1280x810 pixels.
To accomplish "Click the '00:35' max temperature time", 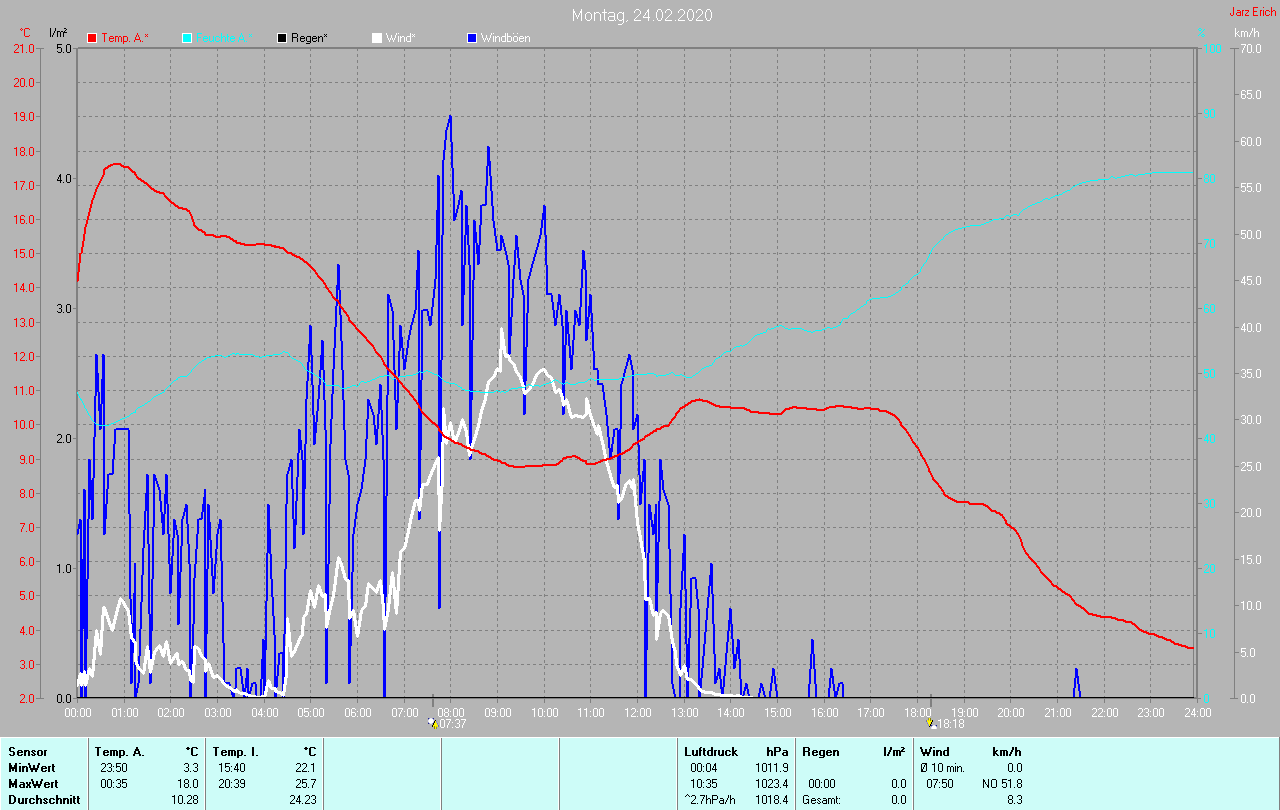I will pyautogui.click(x=113, y=784).
